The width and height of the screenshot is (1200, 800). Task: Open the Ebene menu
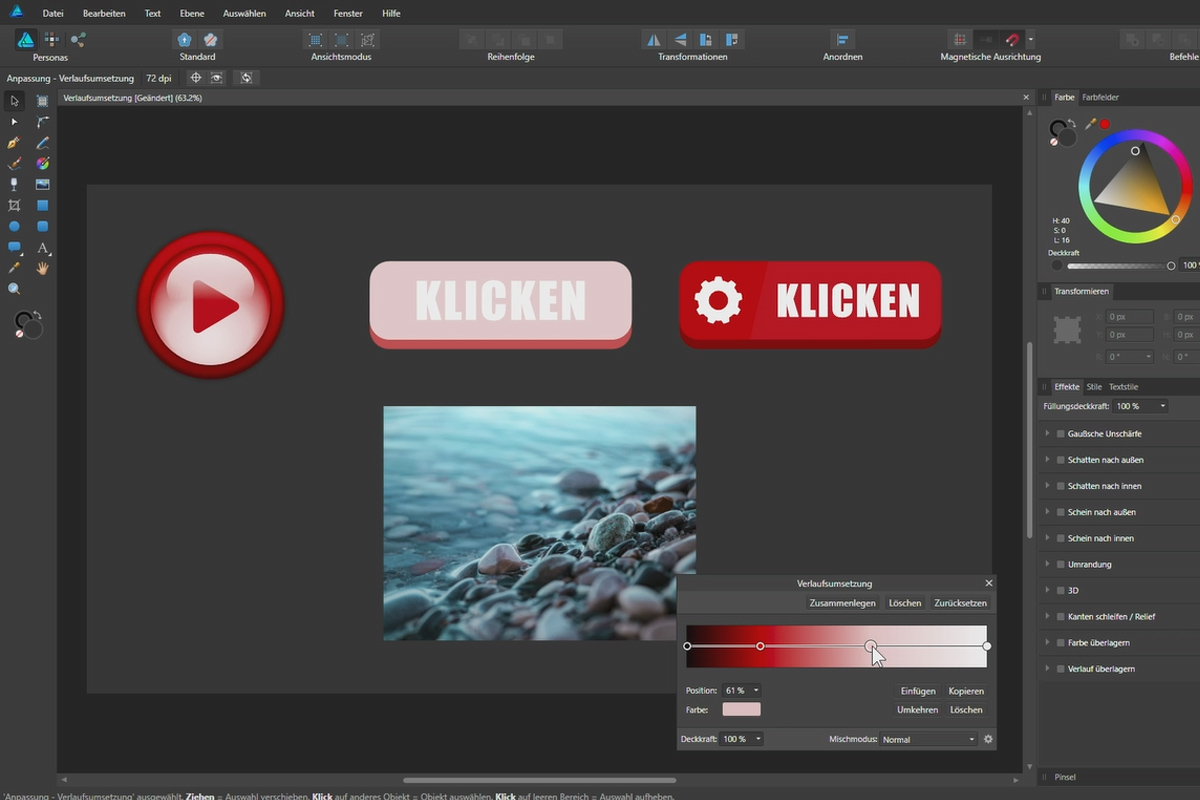(x=191, y=13)
